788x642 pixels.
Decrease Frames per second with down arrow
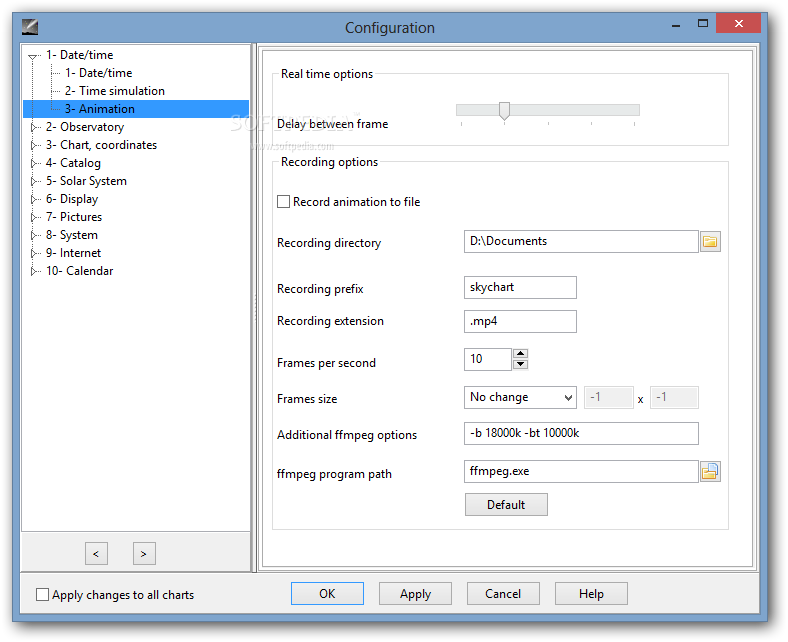coord(521,364)
